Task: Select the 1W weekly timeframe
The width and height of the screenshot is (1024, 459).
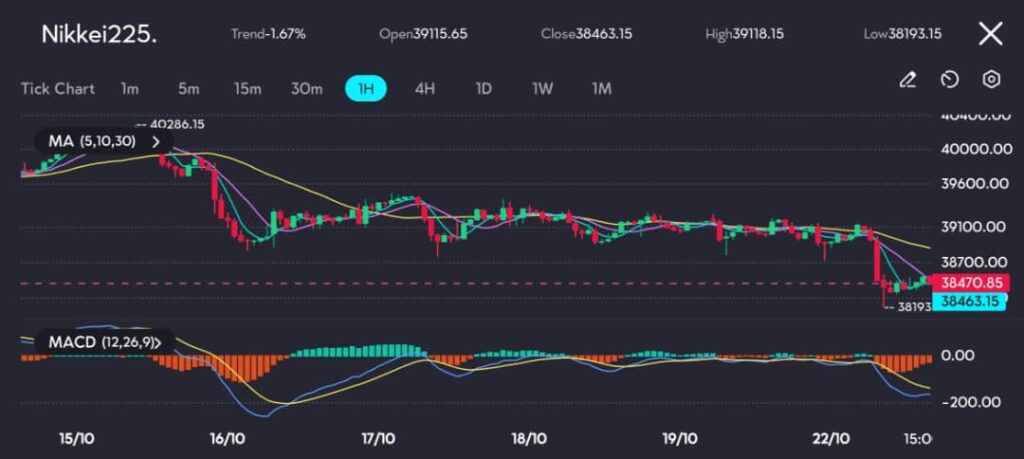Action: coord(542,88)
